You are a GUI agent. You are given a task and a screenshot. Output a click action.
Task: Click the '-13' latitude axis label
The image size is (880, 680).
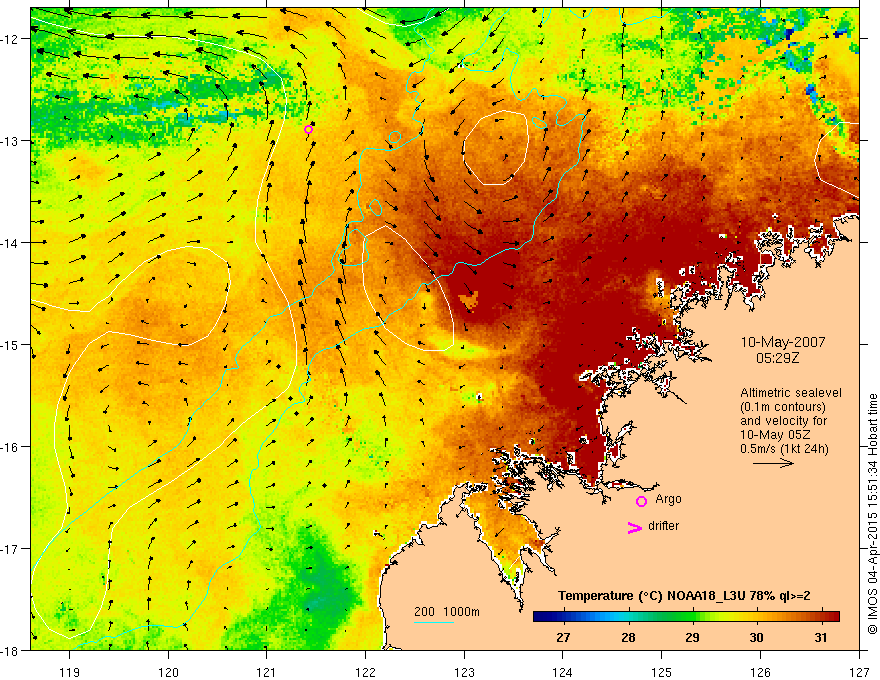tap(11, 141)
